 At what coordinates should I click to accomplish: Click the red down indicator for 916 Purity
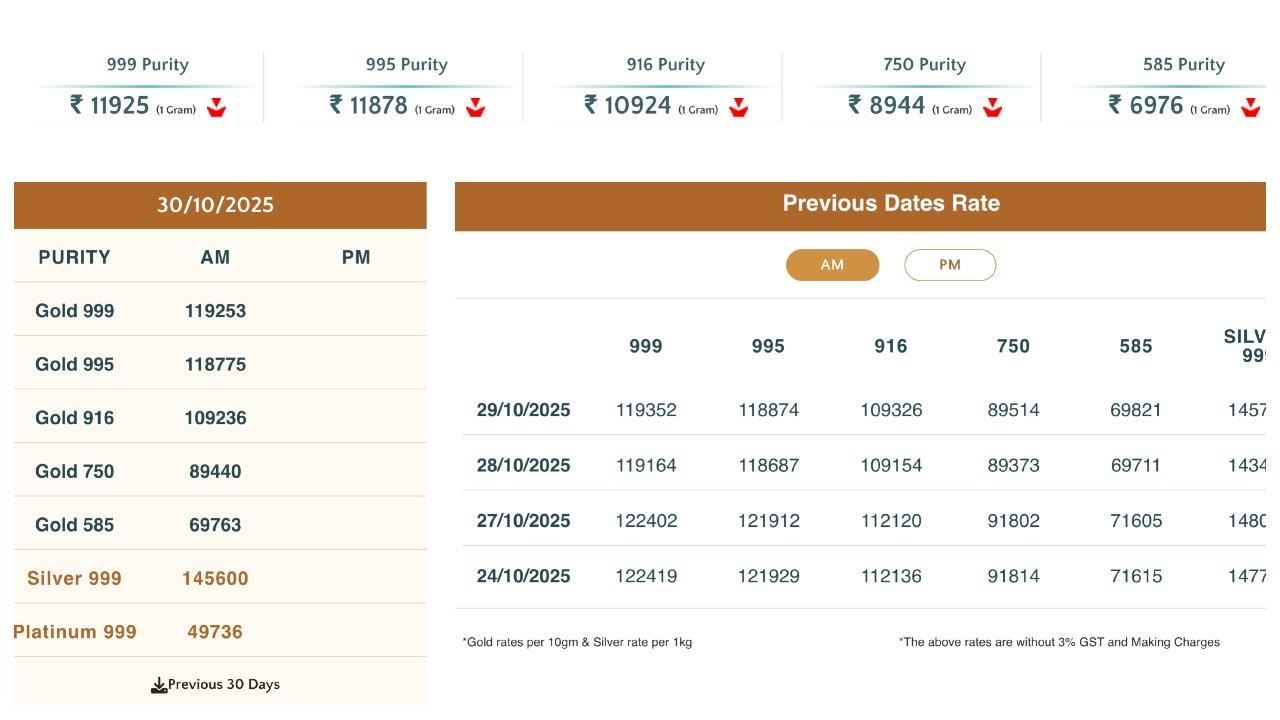point(739,108)
